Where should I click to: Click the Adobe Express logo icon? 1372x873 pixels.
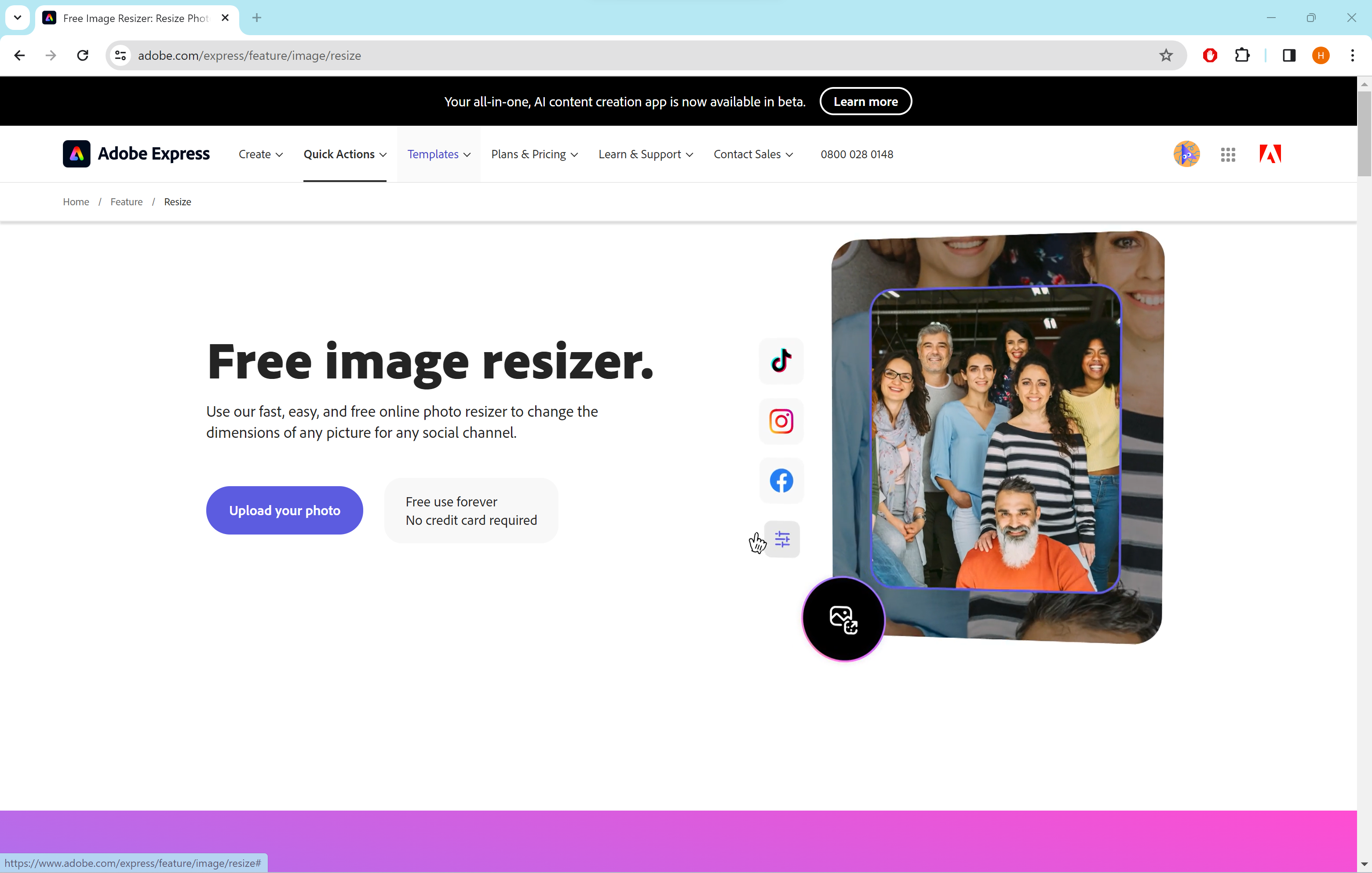(x=77, y=154)
